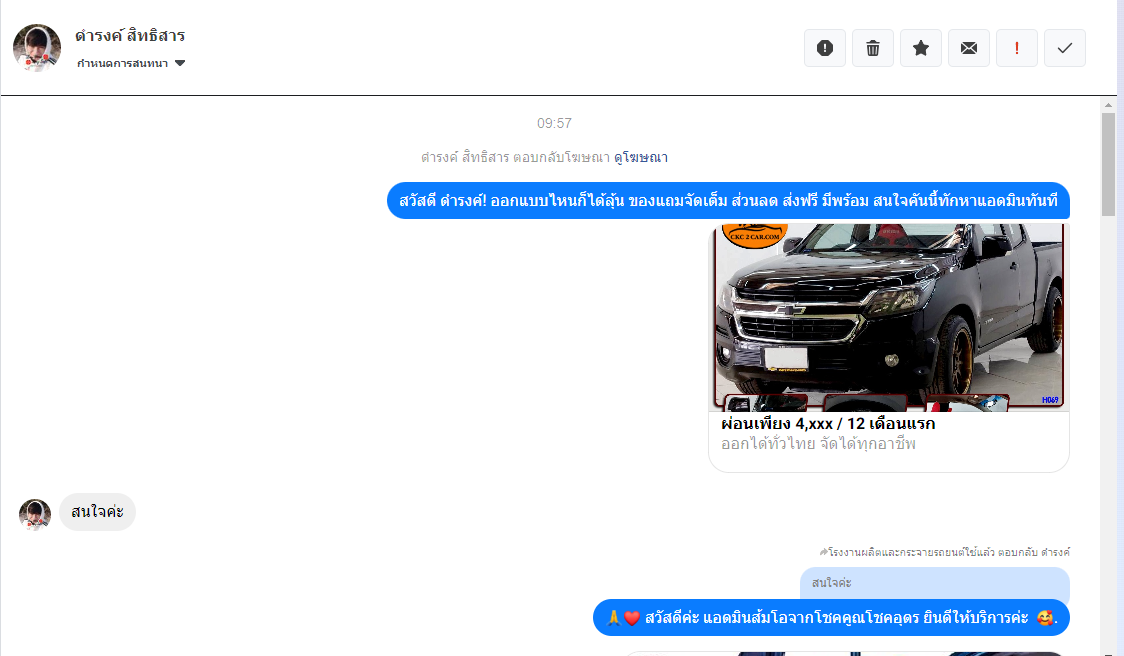Open the black pickup truck ad image
The width and height of the screenshot is (1124, 656).
point(889,317)
